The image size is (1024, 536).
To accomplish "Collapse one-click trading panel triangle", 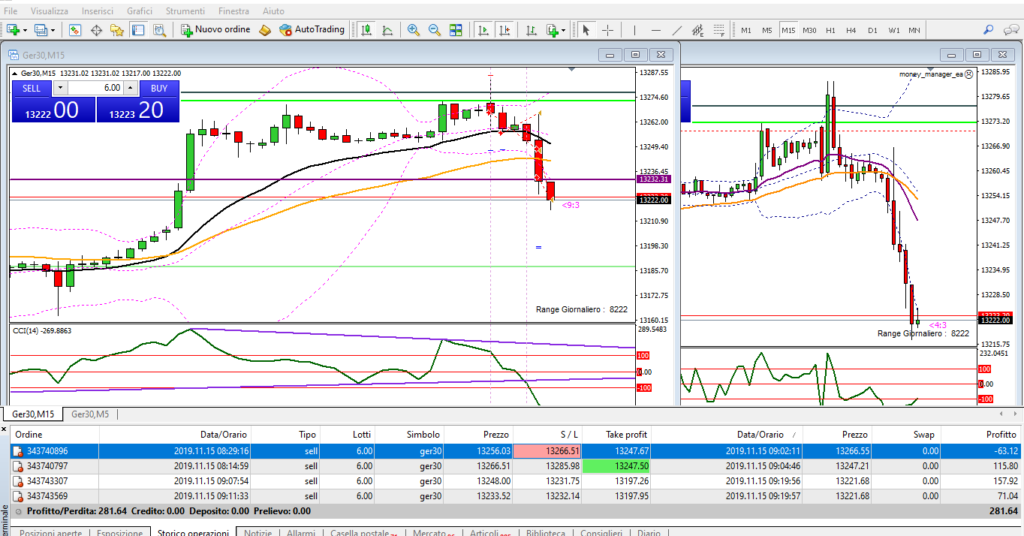I will (x=15, y=74).
